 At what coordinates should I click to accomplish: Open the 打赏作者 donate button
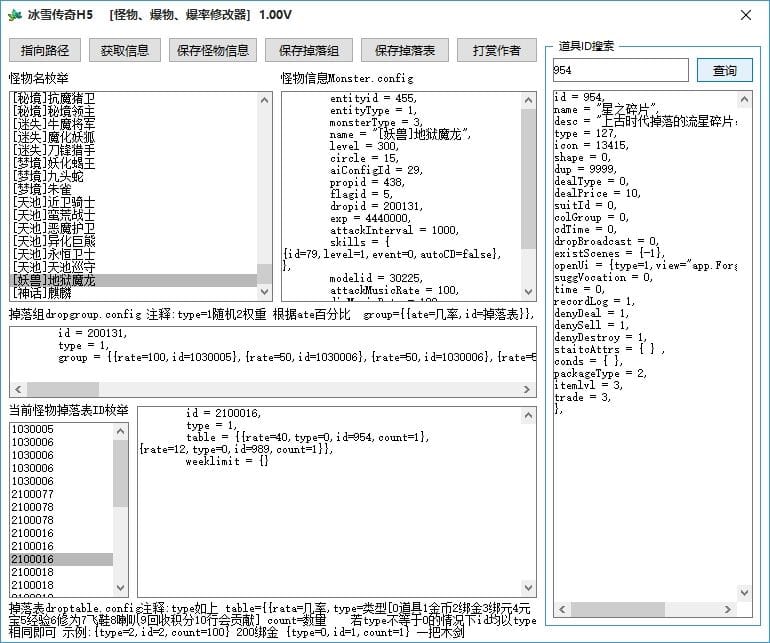pyautogui.click(x=496, y=50)
